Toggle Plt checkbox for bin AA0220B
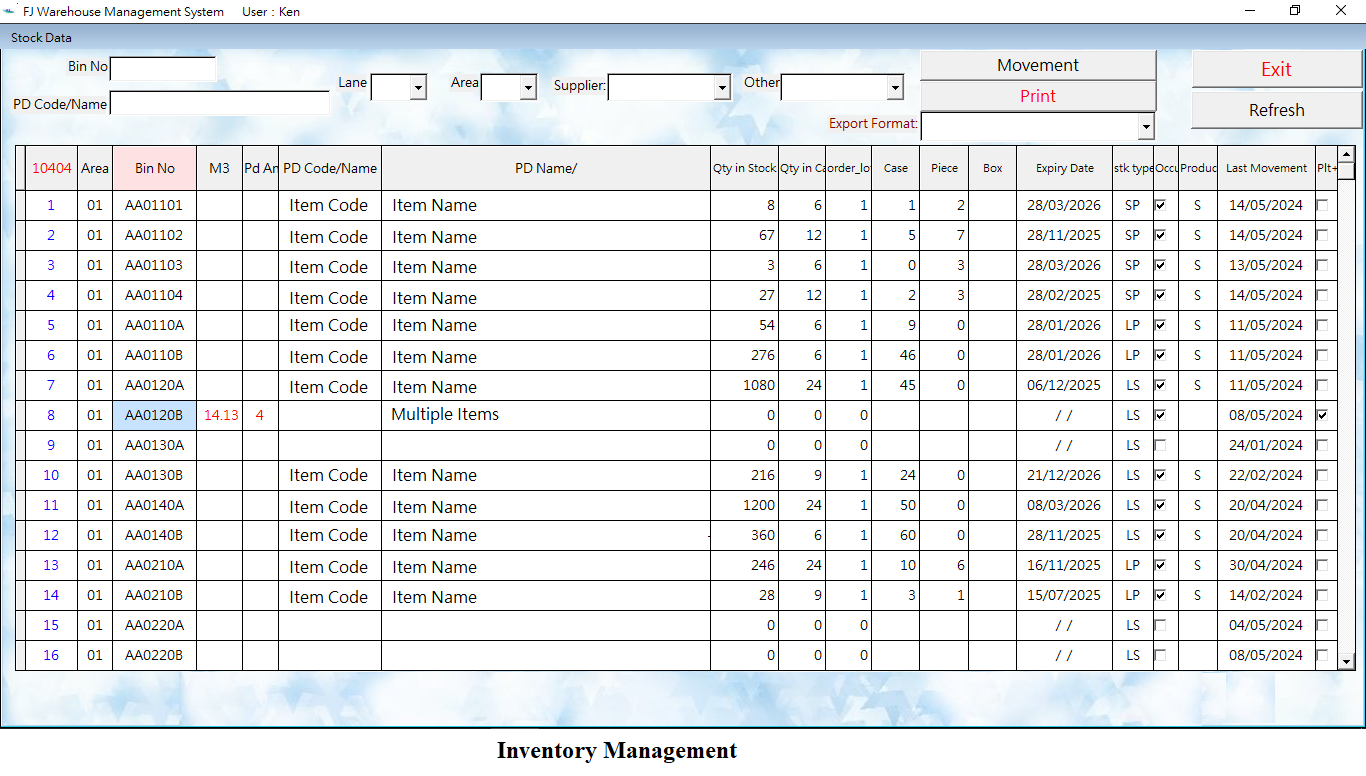 [x=1322, y=655]
